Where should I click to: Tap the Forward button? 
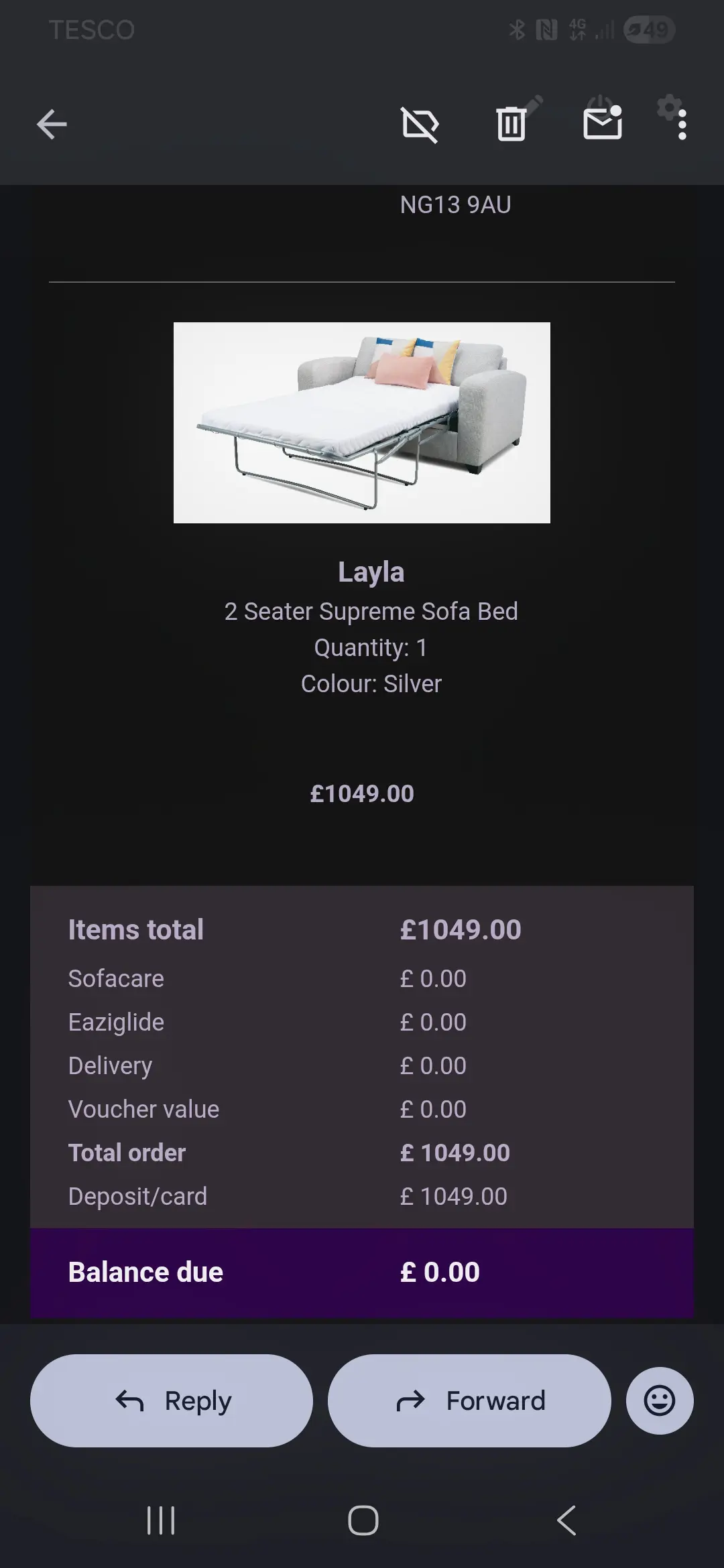tap(469, 1400)
